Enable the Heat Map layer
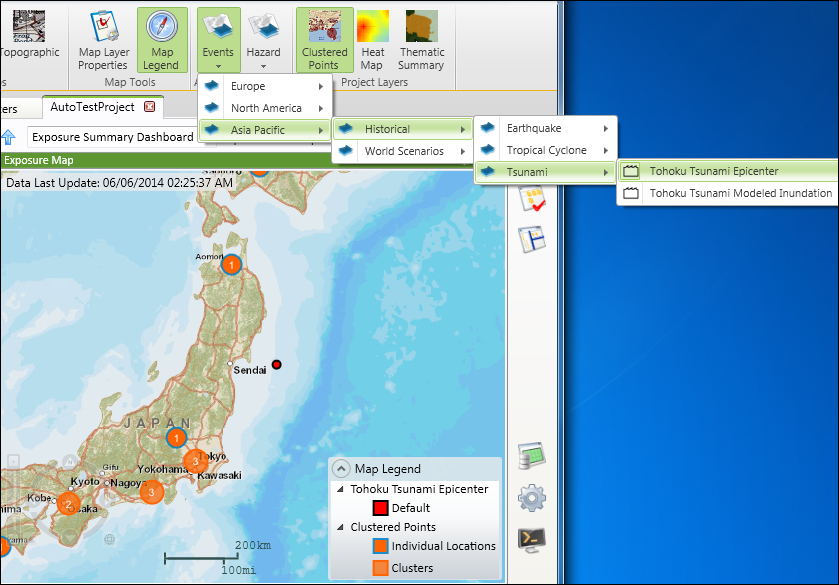The image size is (839, 585). (372, 40)
